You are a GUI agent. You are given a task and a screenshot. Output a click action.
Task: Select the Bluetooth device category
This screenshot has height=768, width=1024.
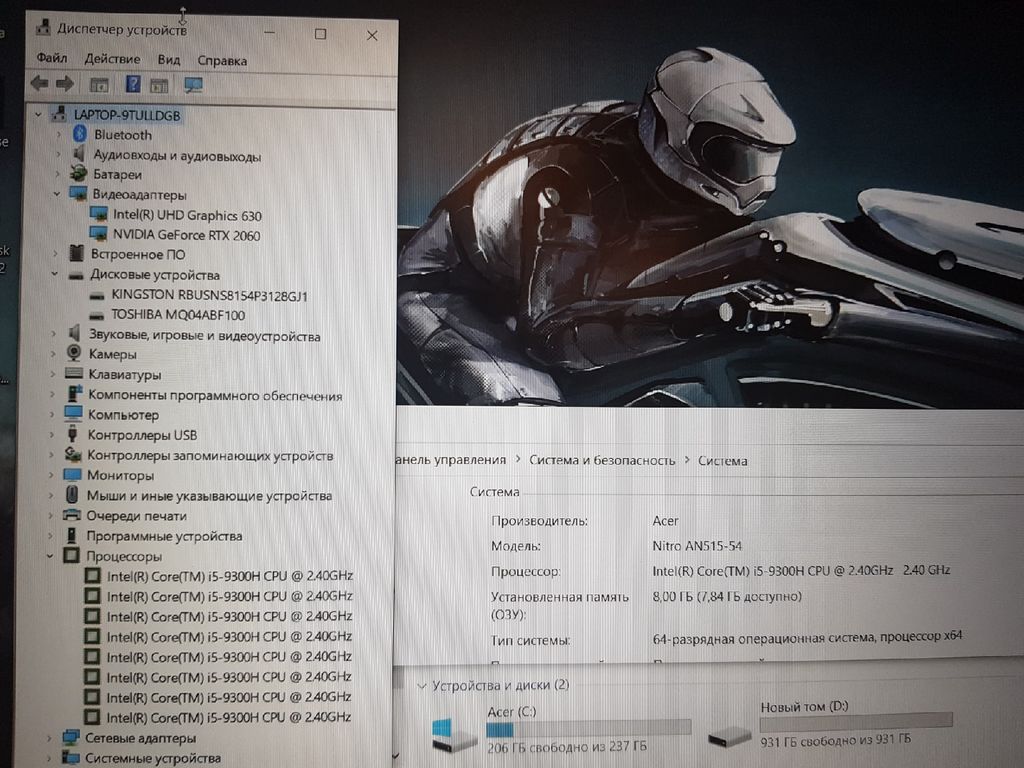click(x=122, y=135)
